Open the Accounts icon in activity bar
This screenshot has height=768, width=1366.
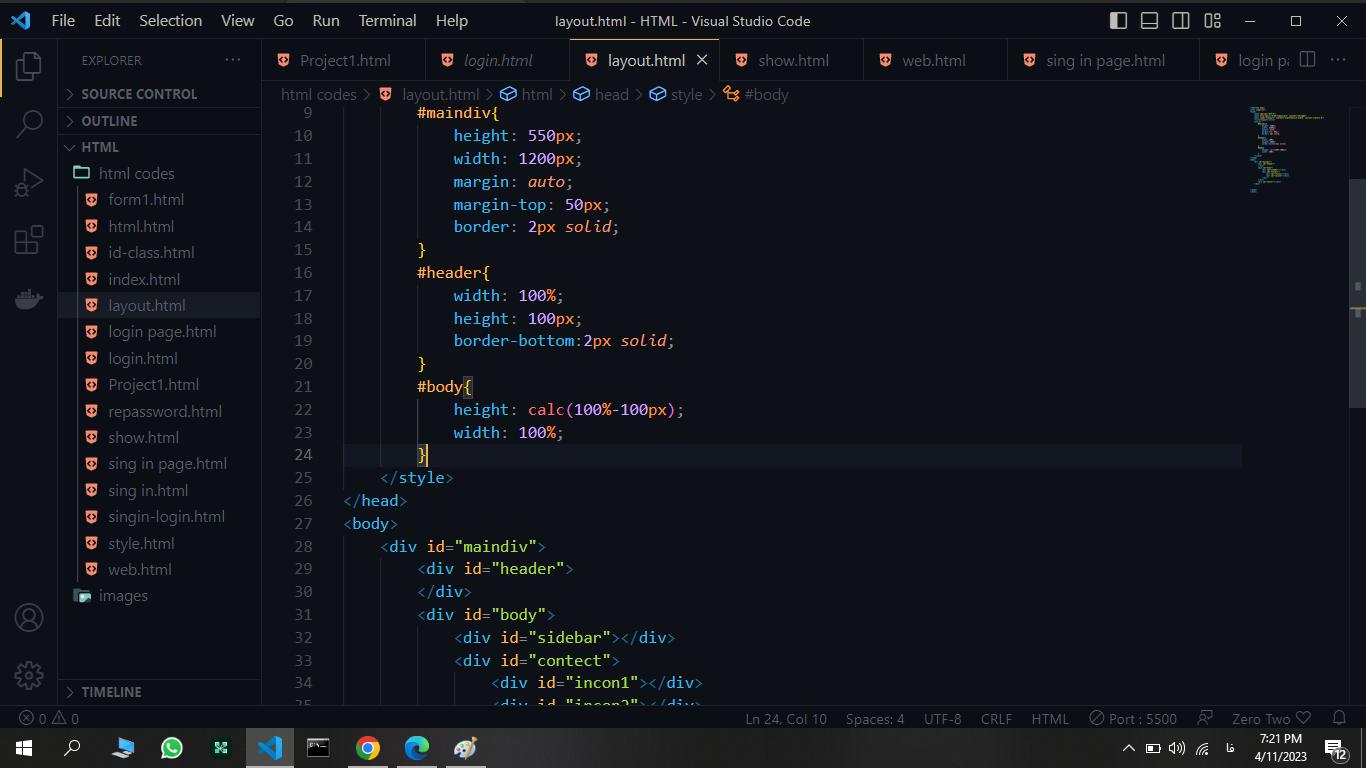pos(29,618)
